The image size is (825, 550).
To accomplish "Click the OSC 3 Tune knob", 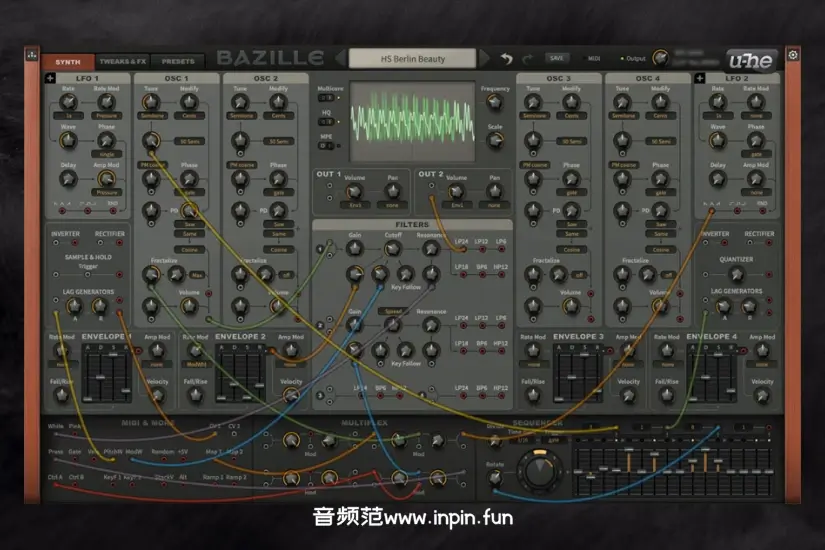I will pyautogui.click(x=533, y=102).
